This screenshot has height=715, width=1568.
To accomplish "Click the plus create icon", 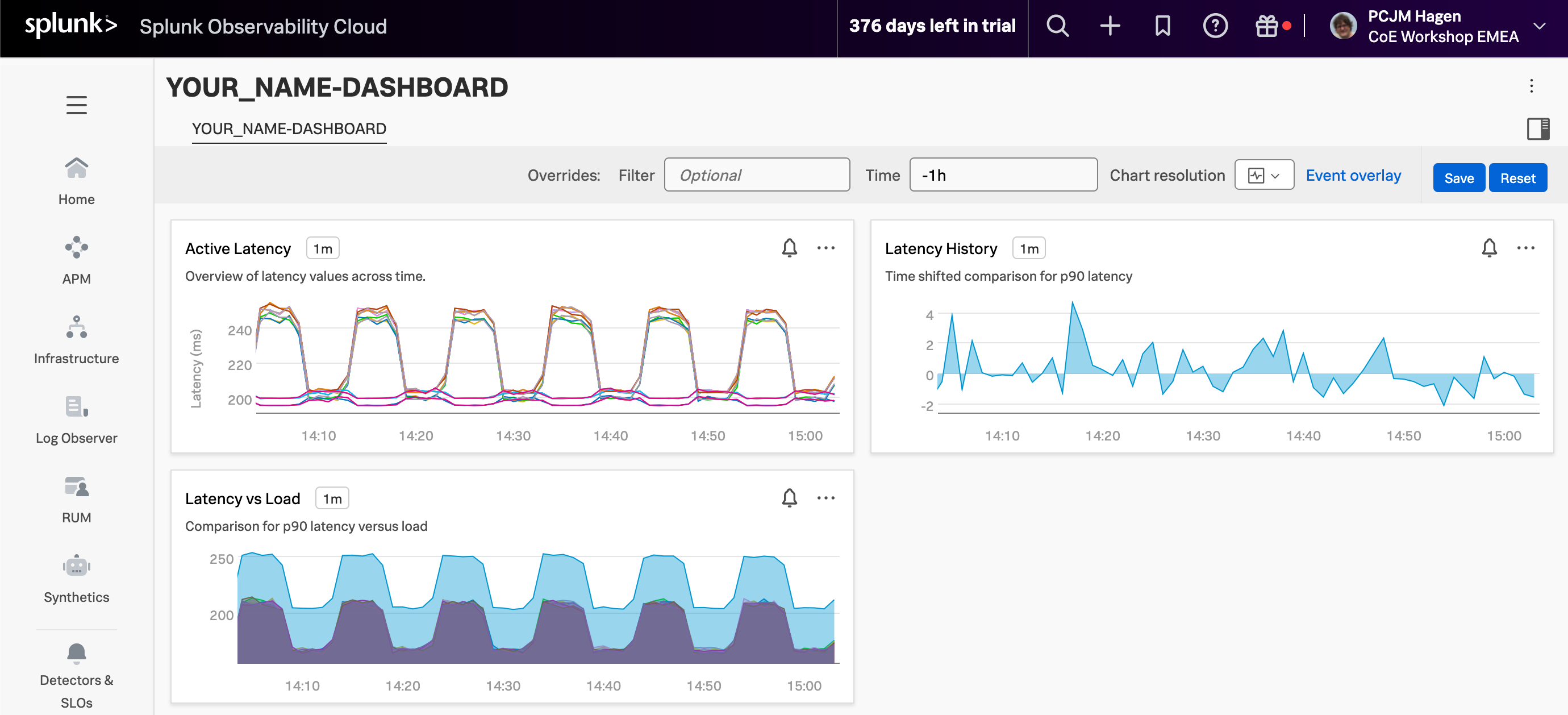I will pyautogui.click(x=1110, y=26).
